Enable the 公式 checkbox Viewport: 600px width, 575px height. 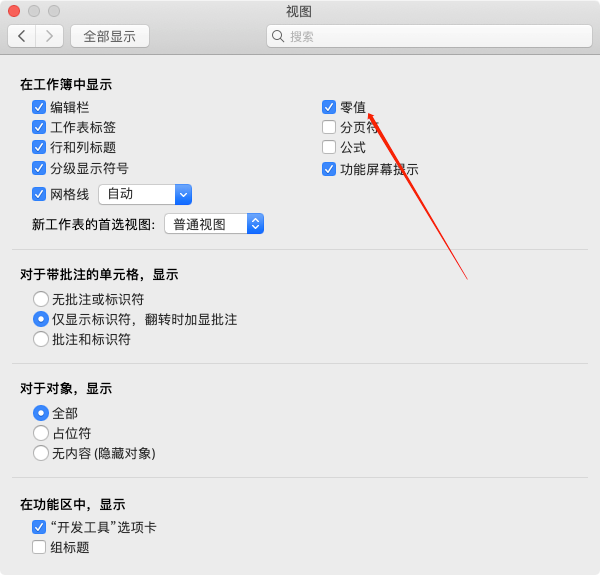click(329, 147)
